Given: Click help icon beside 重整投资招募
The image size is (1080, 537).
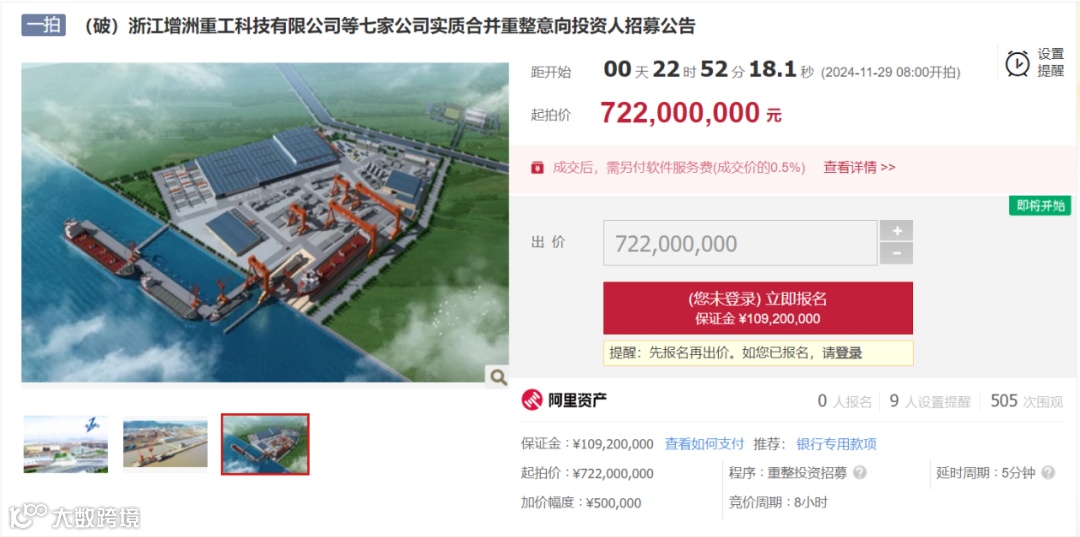Looking at the screenshot, I should [x=860, y=473].
